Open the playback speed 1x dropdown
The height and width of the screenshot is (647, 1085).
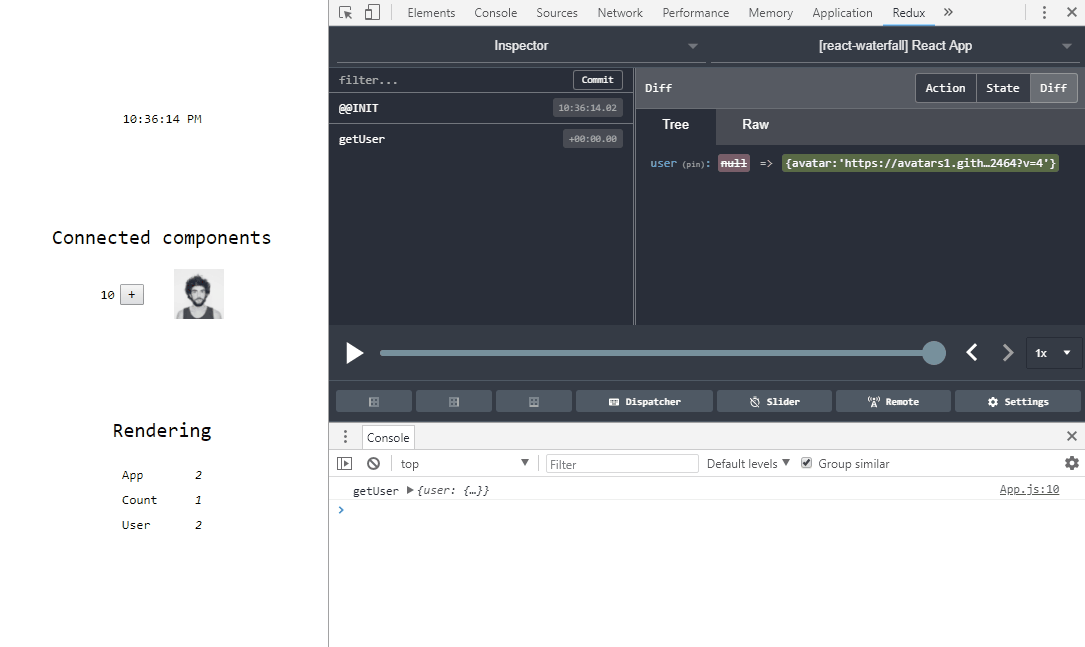coord(1053,353)
